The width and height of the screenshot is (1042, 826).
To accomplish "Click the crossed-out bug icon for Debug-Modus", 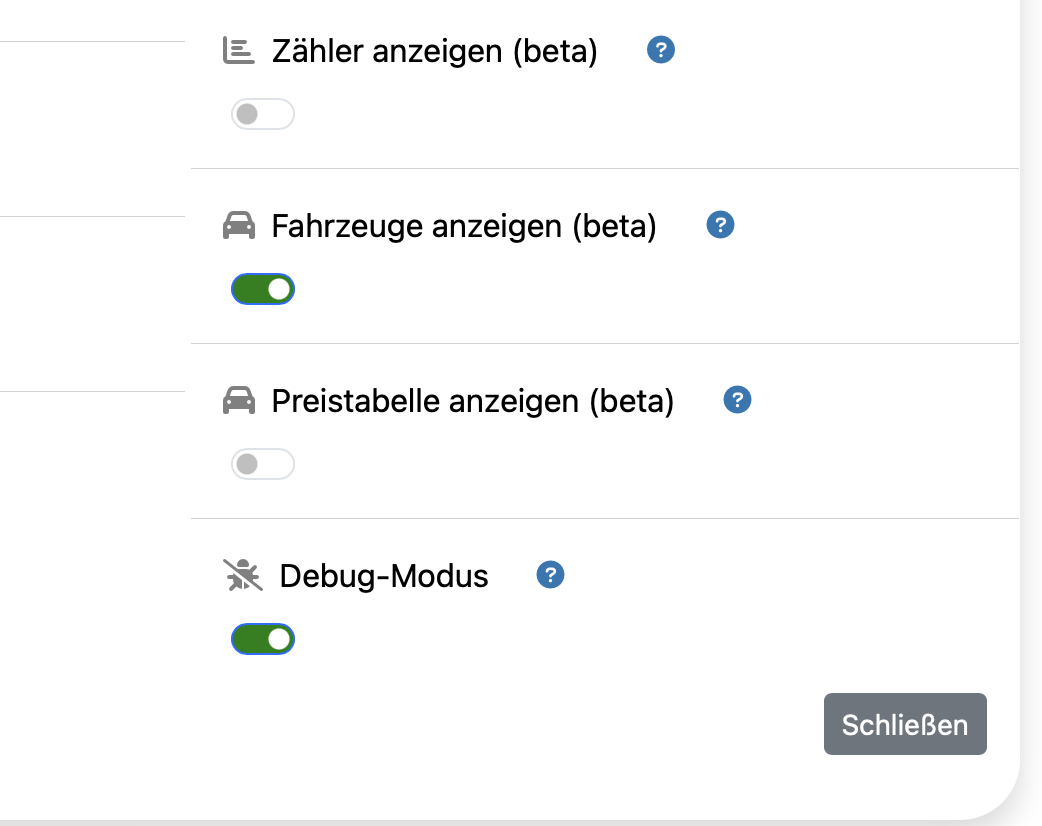I will point(242,576).
